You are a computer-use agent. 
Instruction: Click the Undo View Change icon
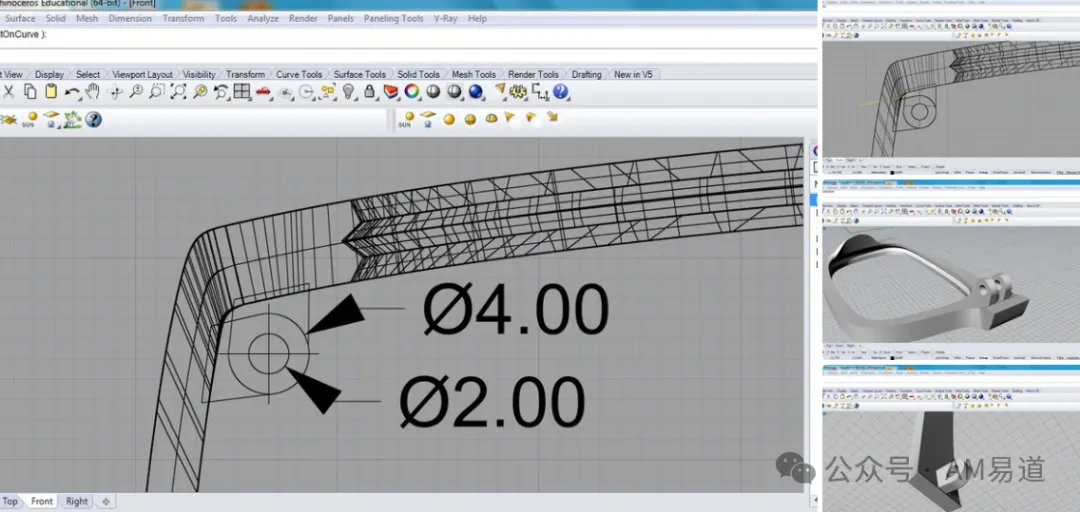[221, 92]
